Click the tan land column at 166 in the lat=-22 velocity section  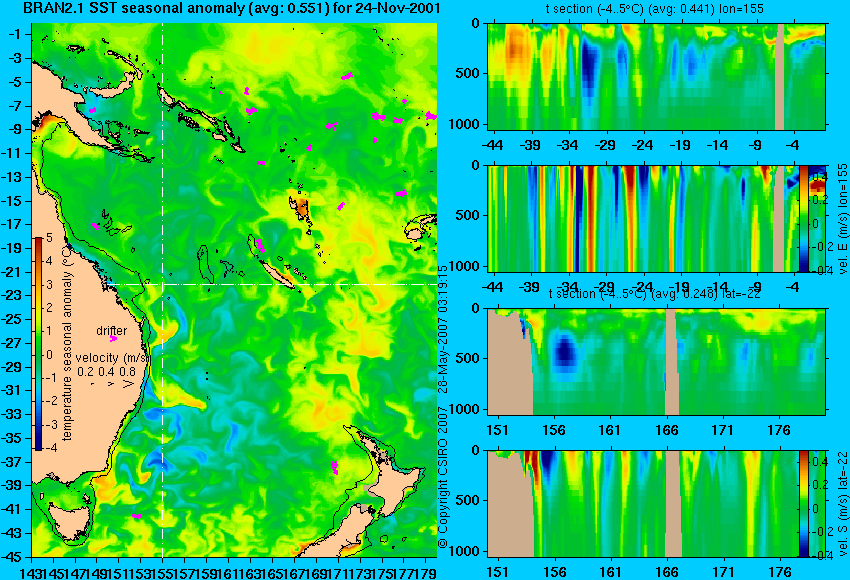(673, 504)
